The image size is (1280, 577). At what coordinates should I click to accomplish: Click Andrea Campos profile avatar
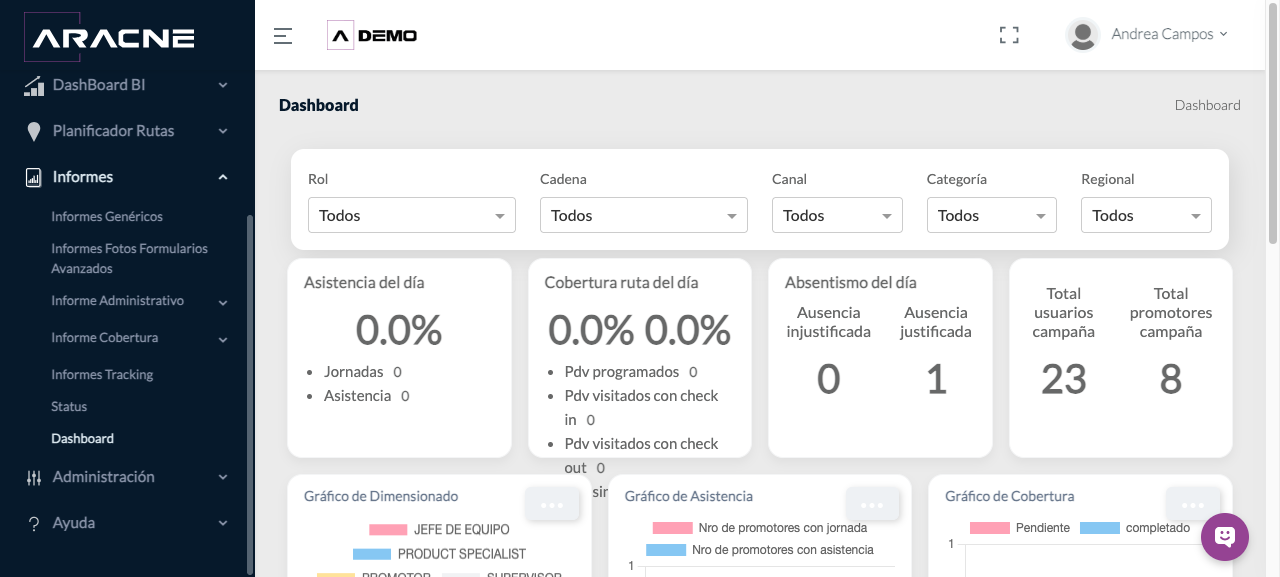click(1083, 35)
